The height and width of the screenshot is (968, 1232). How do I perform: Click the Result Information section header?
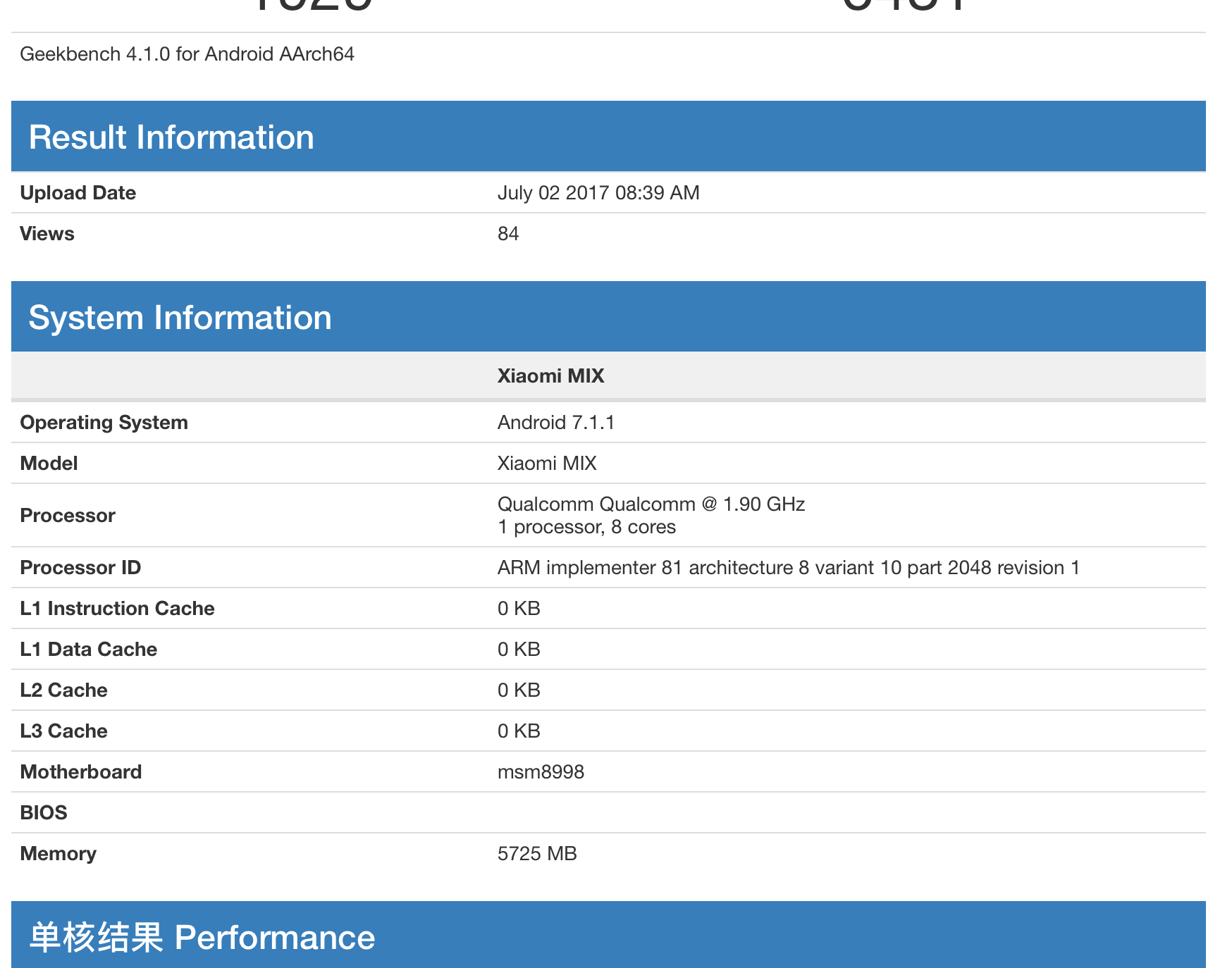(x=171, y=137)
